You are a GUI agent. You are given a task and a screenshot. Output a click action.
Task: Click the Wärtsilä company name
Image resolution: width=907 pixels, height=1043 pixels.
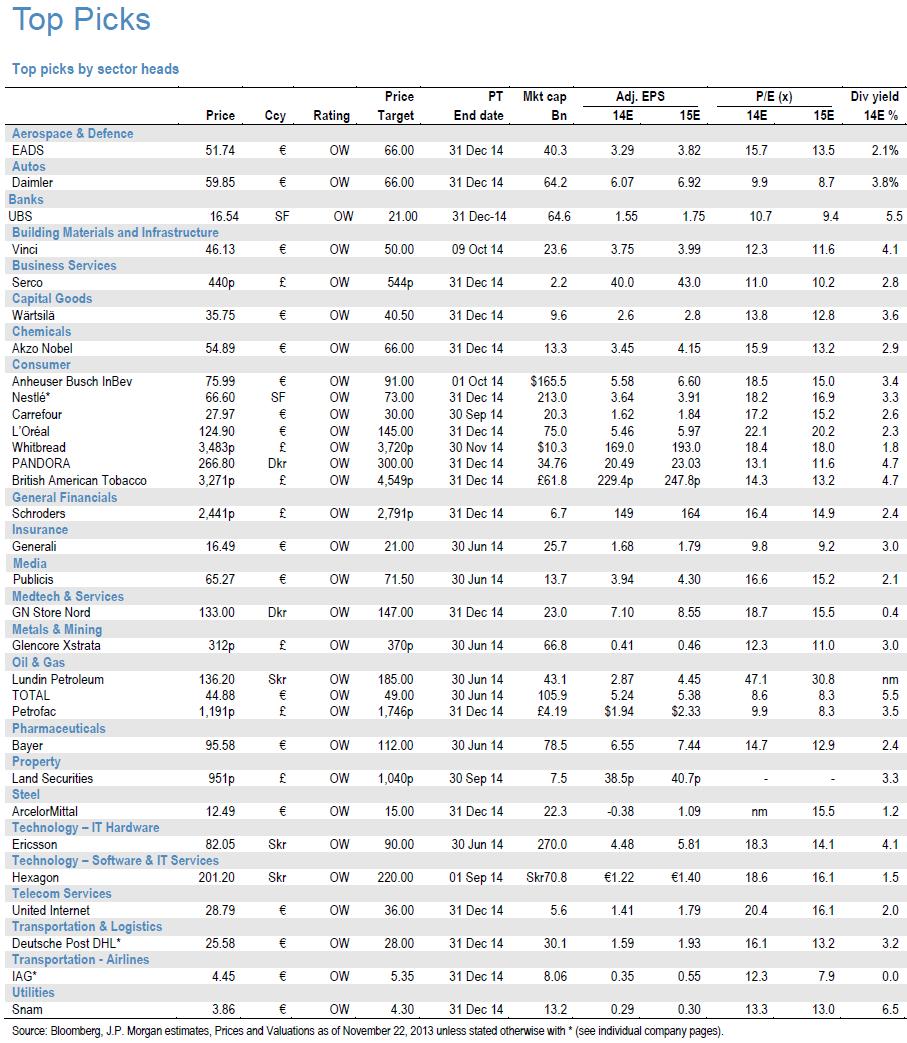point(33,315)
